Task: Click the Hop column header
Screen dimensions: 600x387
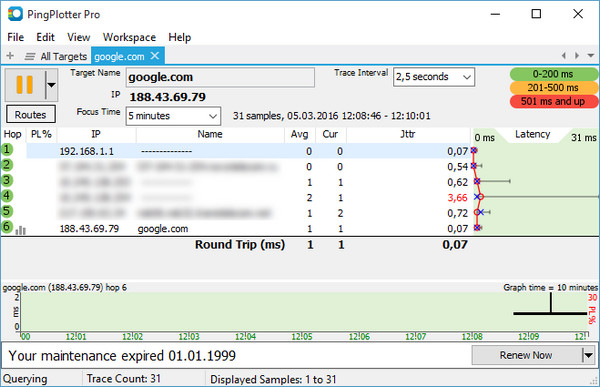Action: pyautogui.click(x=13, y=134)
